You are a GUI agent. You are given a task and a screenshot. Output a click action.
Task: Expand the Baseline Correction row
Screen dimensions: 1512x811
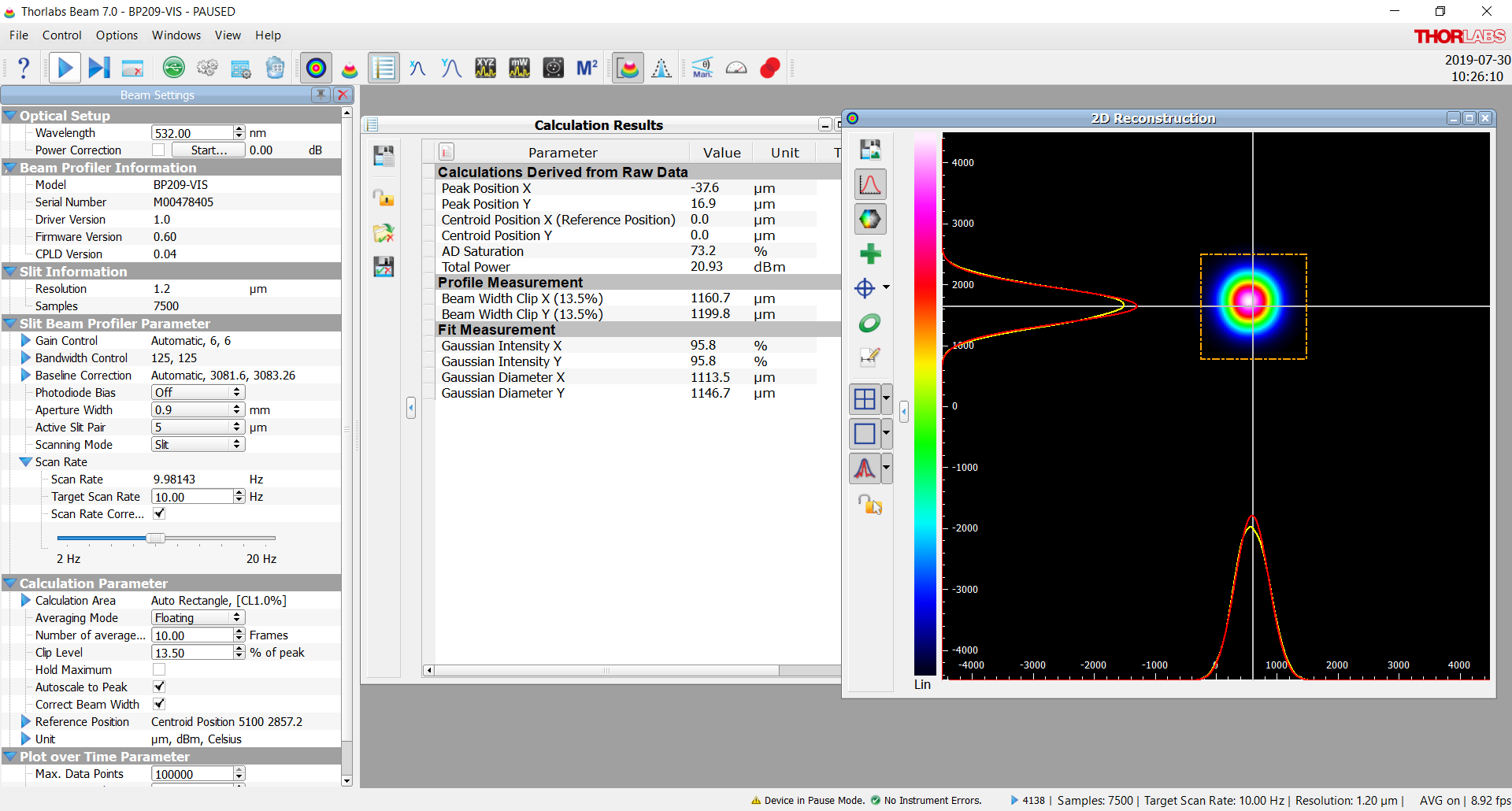click(26, 376)
